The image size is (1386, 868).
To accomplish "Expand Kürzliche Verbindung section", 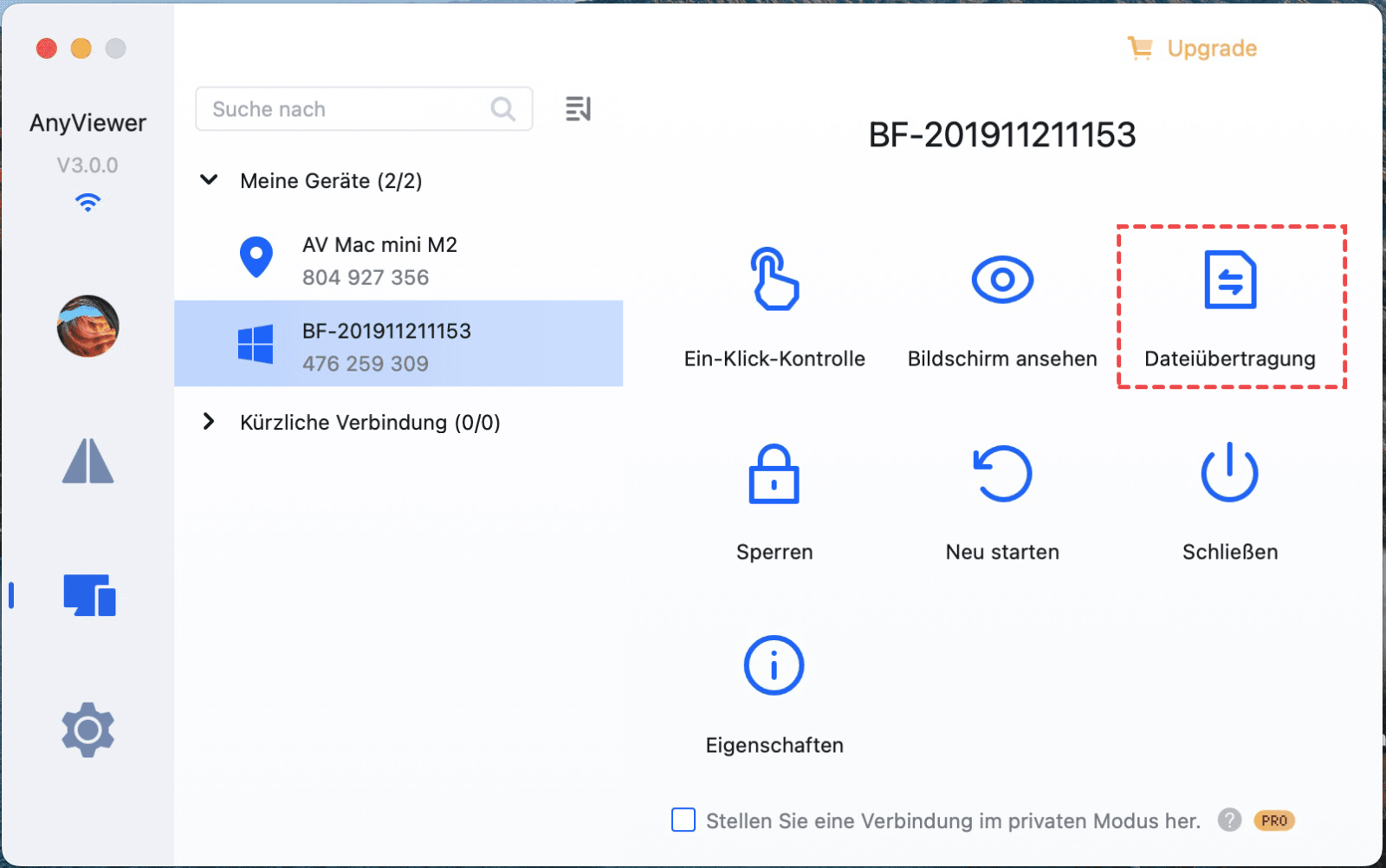I will [209, 422].
